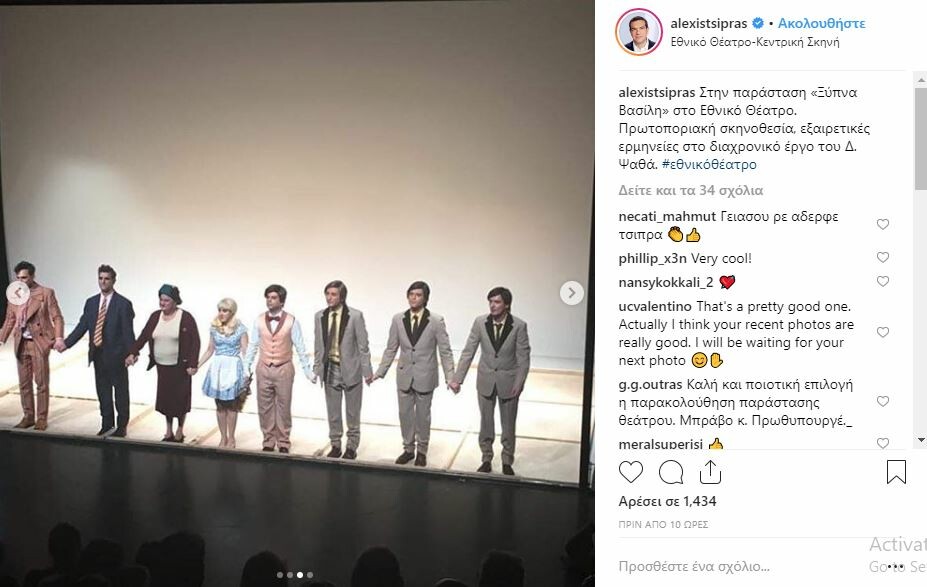Click the verified badge next to alexistsipras
The image size is (927, 587).
757,24
